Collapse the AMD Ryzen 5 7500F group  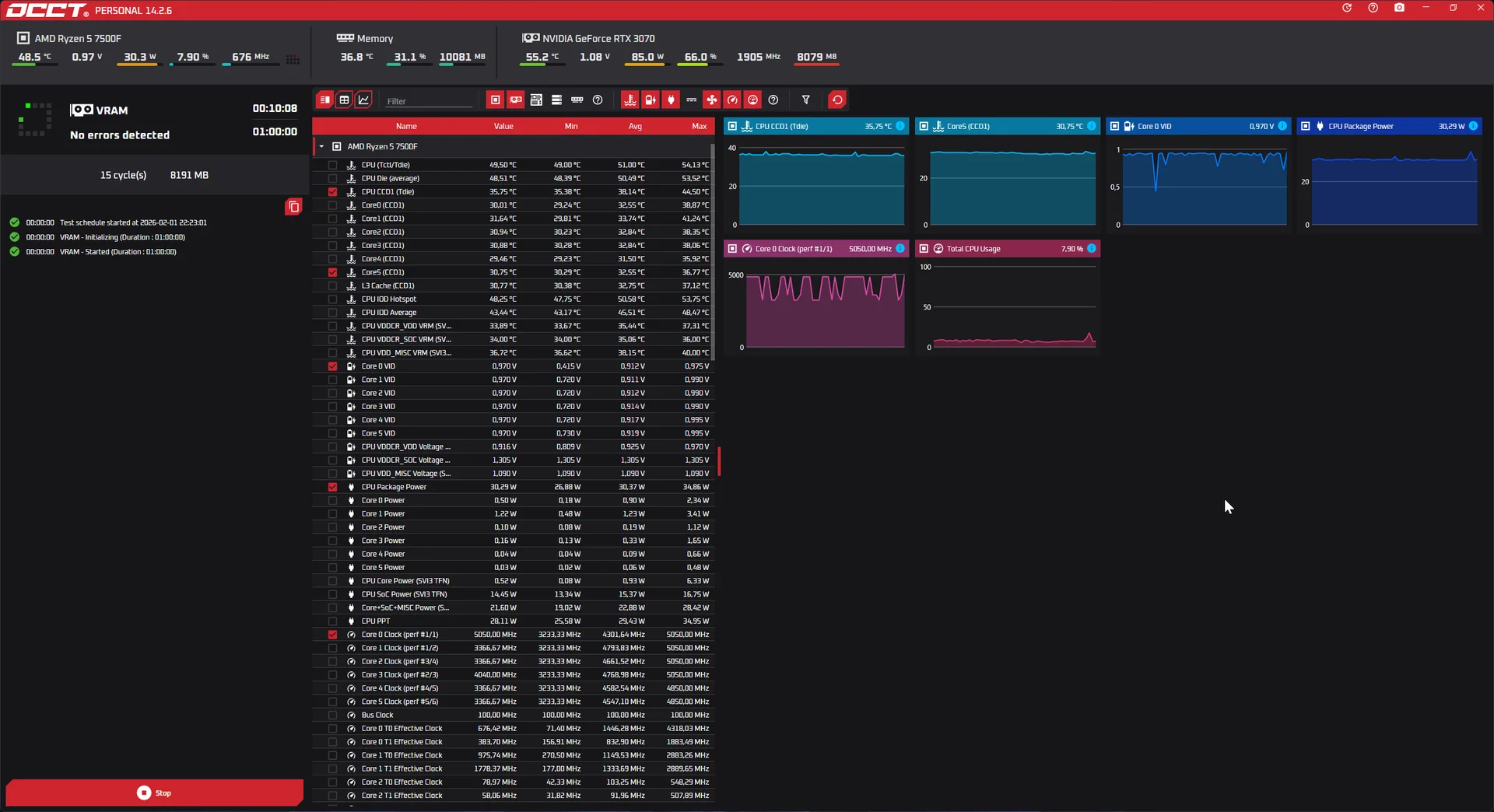[x=321, y=146]
